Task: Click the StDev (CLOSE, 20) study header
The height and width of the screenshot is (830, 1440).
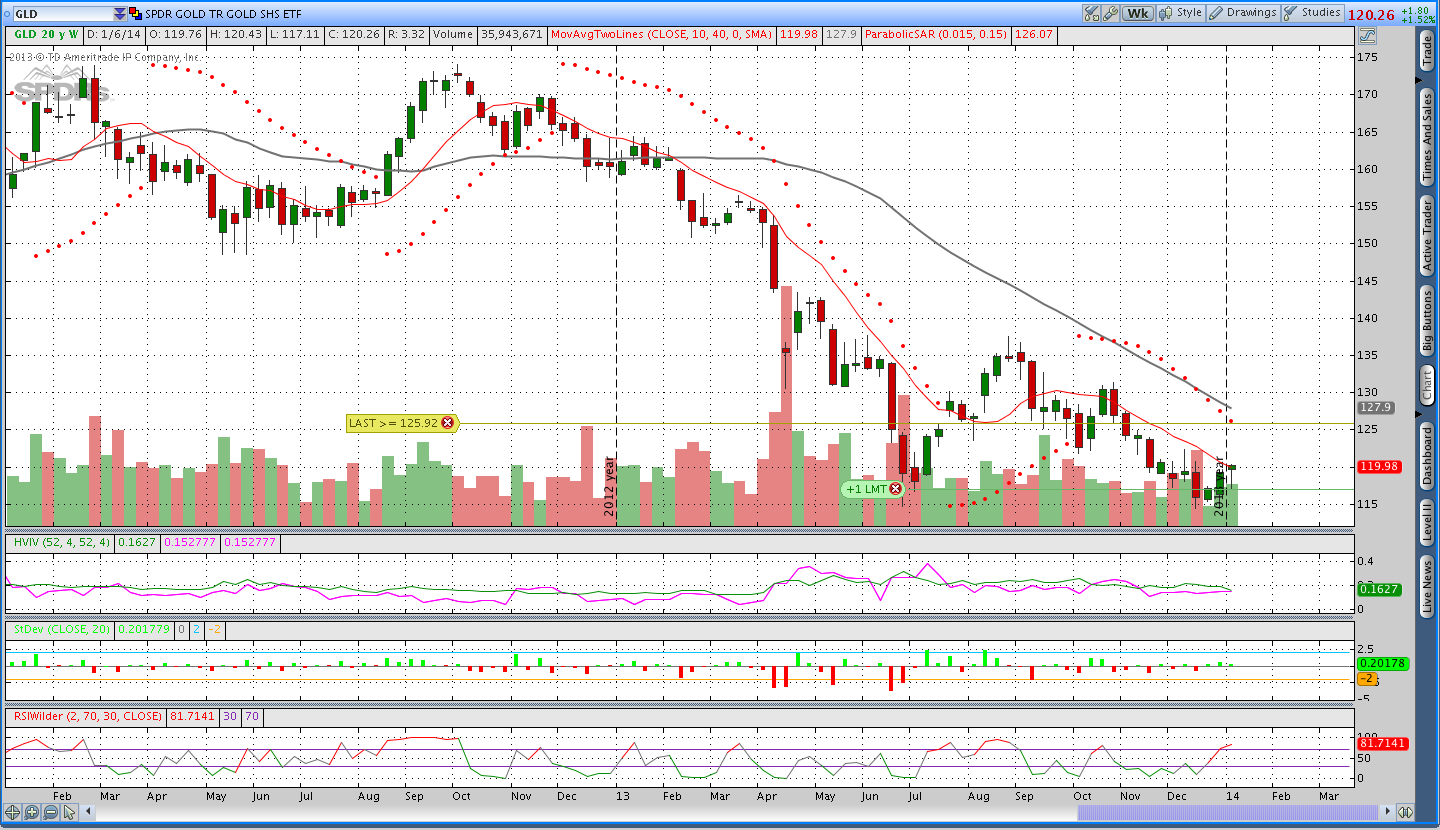Action: [x=60, y=629]
